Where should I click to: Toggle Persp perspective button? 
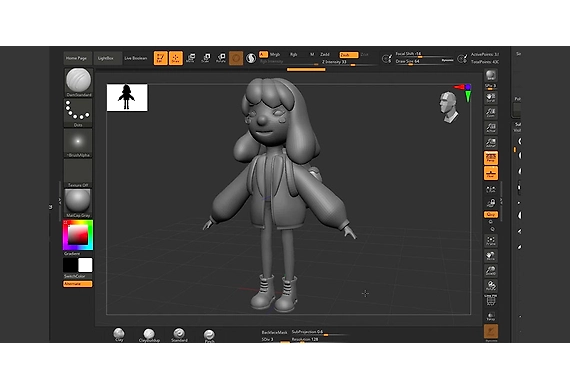pyautogui.click(x=491, y=158)
